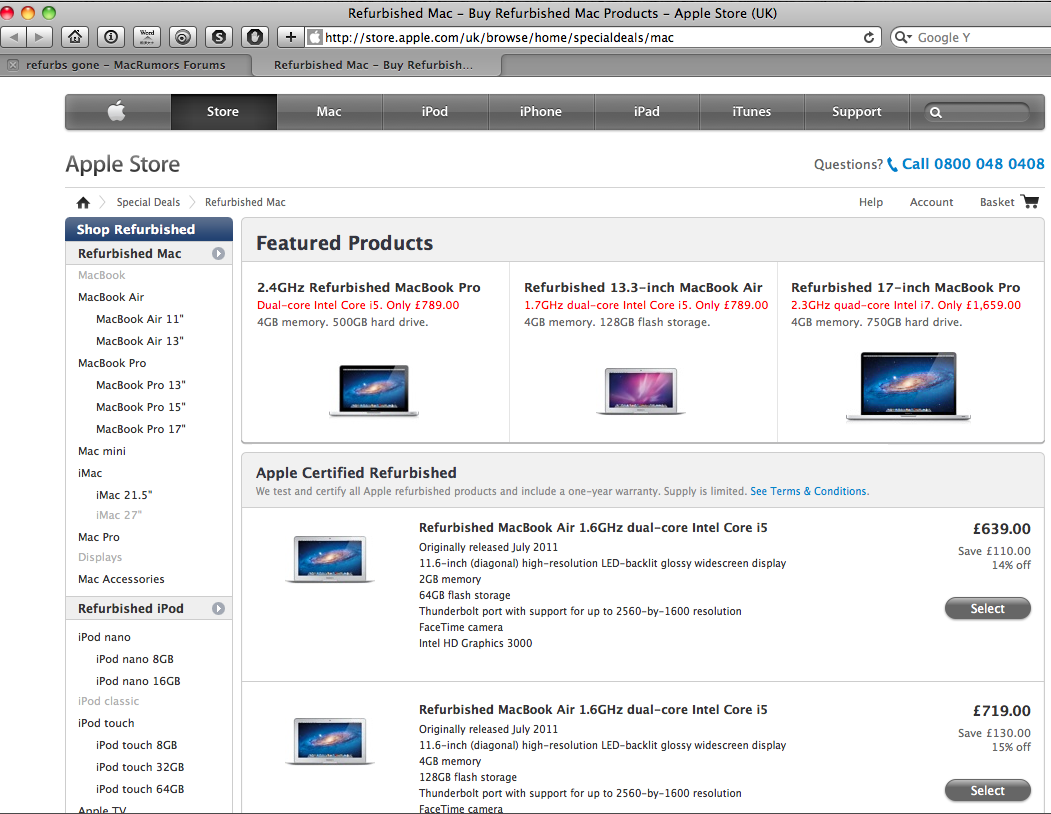Screen dimensions: 1051x814
Task: Open the Refurbished 17-inch MacBook Pro title
Action: 906,288
